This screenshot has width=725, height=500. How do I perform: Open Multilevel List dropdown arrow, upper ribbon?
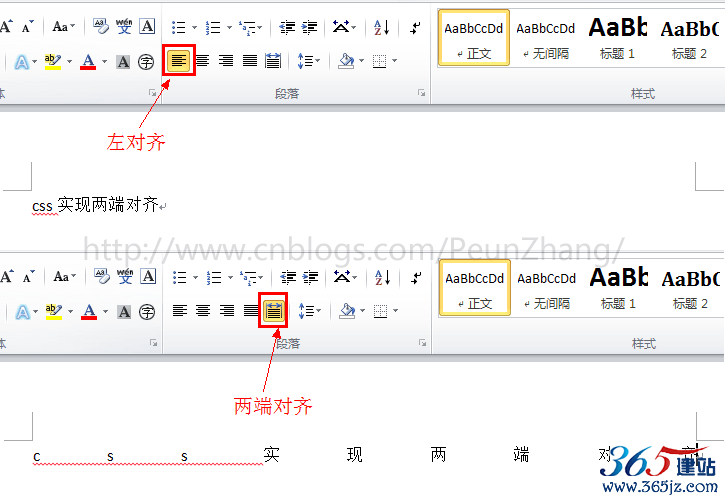point(260,27)
